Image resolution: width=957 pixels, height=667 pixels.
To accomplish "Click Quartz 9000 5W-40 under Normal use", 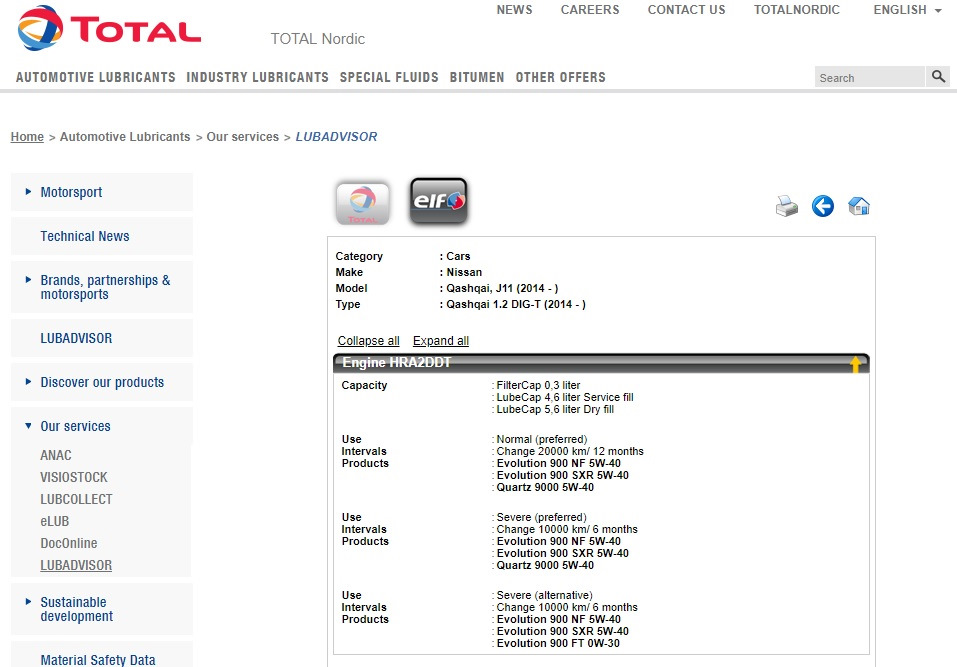I will click(545, 487).
